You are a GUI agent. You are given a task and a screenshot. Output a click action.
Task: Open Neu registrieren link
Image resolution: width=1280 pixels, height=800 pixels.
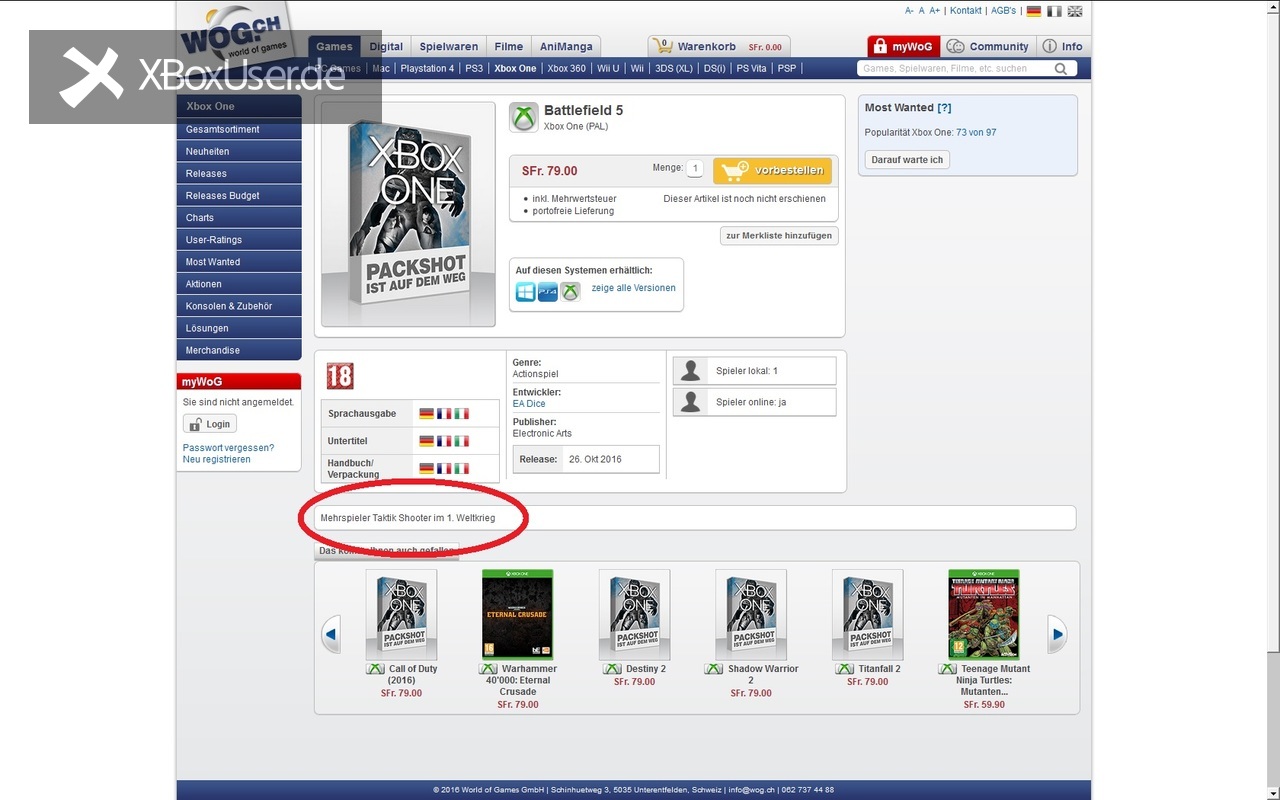[217, 460]
